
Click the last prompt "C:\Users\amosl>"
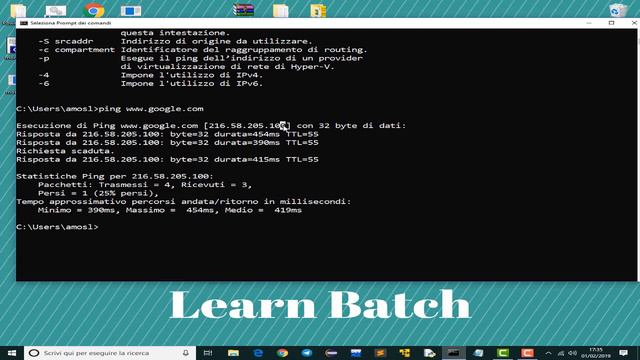pos(57,227)
